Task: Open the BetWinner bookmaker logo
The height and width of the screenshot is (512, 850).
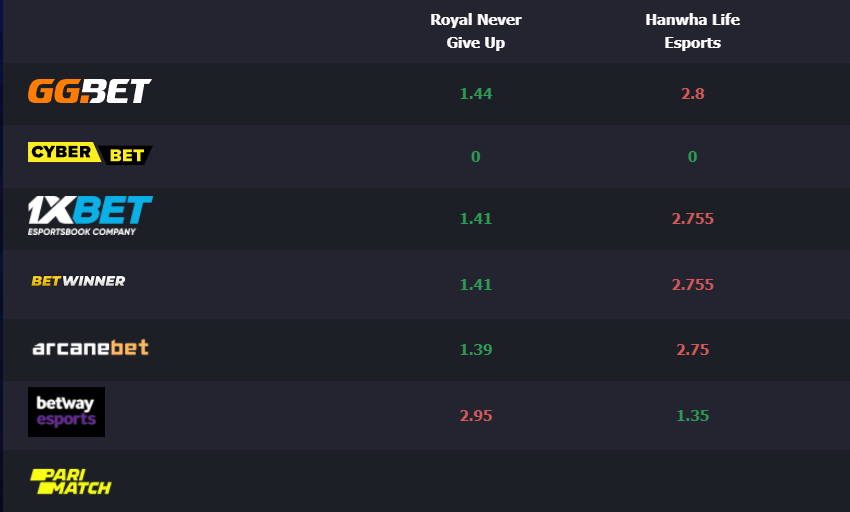Action: coord(78,281)
